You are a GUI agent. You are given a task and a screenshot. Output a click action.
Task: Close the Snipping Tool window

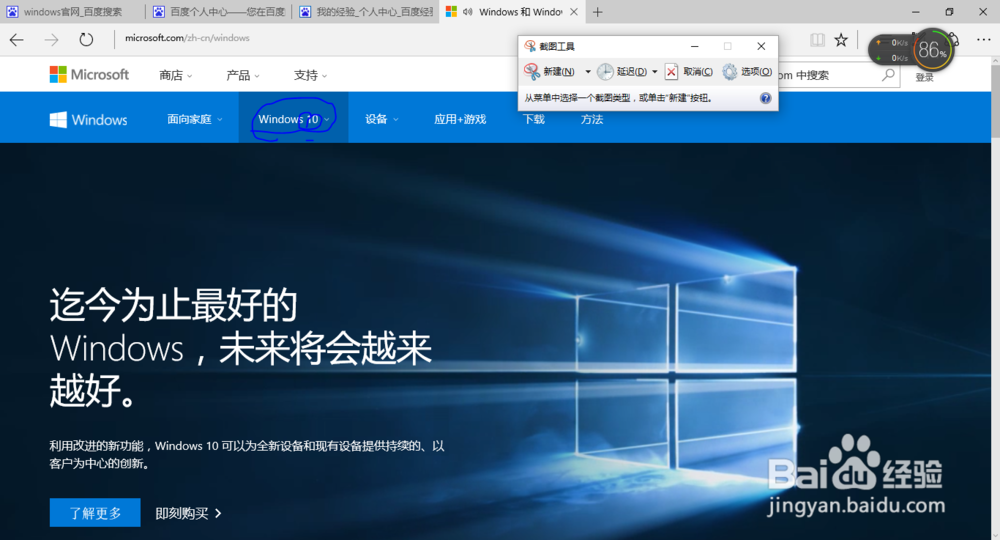(x=761, y=46)
